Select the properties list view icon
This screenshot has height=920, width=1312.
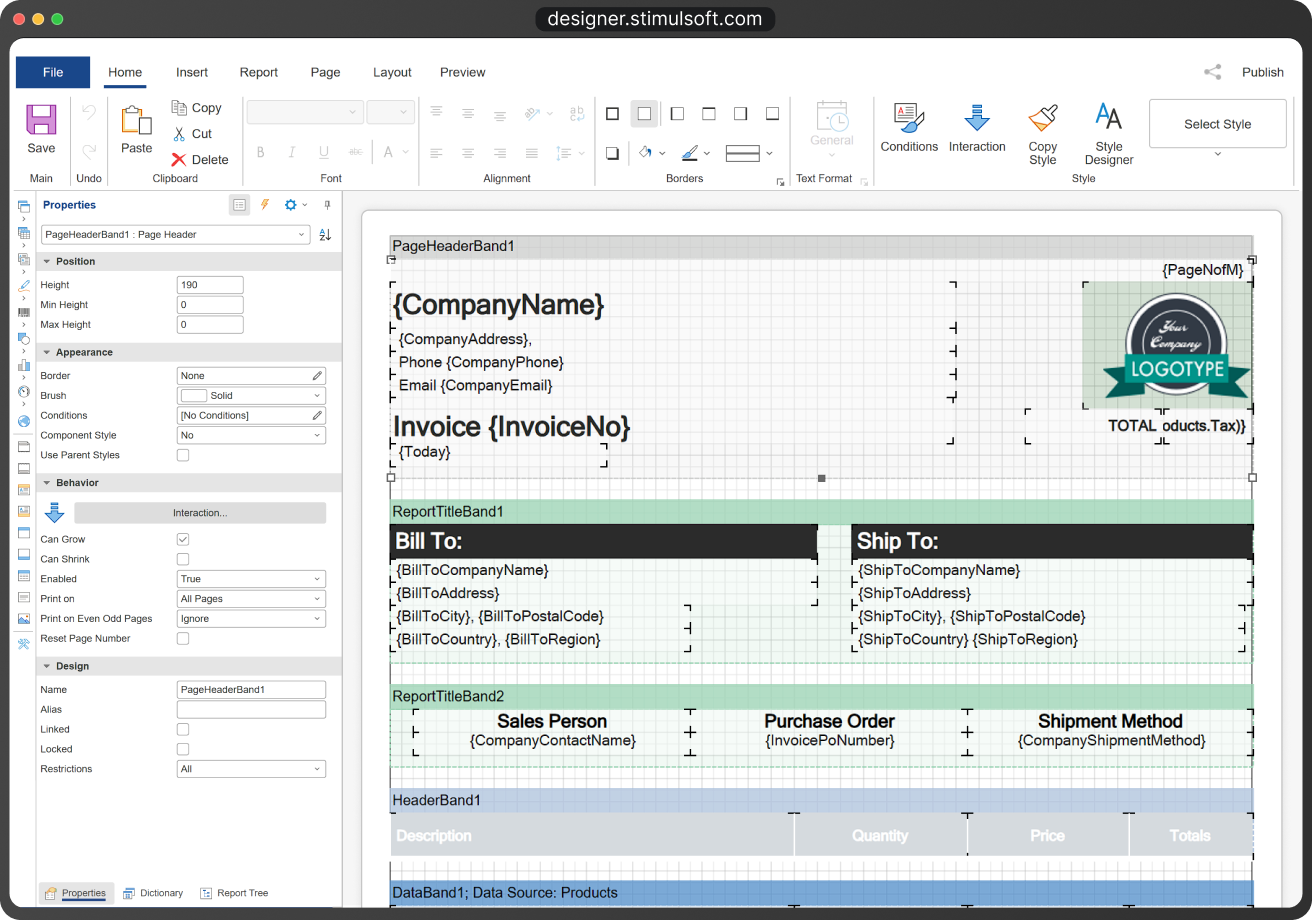pyautogui.click(x=239, y=205)
